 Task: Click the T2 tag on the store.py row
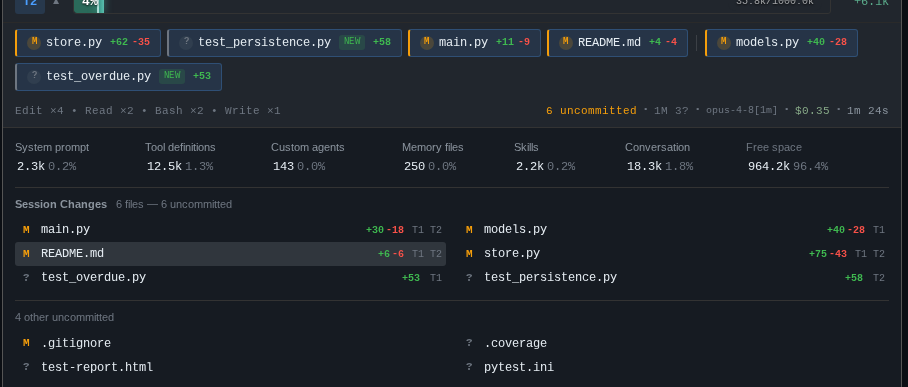pyautogui.click(x=878, y=254)
